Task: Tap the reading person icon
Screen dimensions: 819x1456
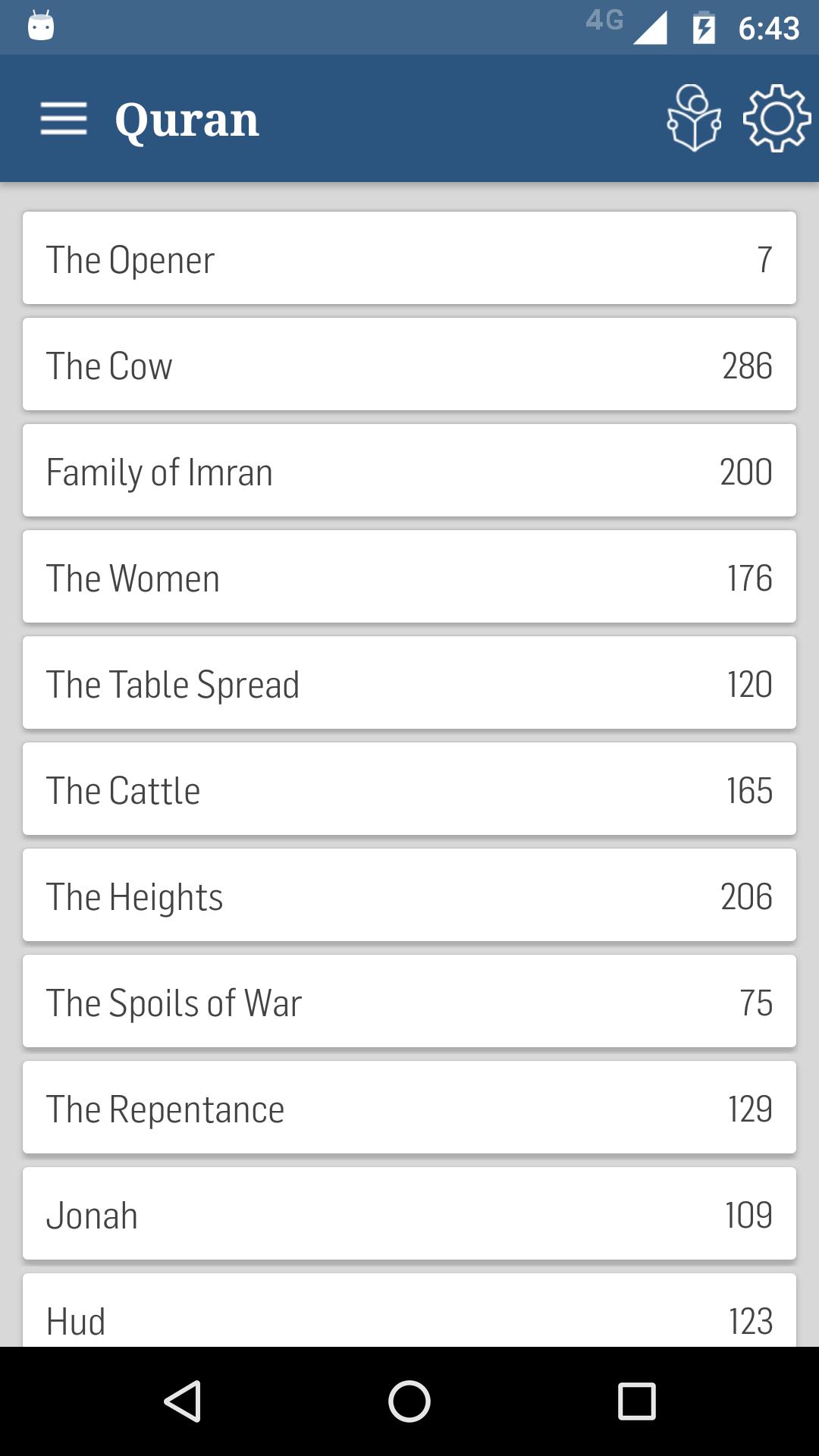Action: (693, 118)
